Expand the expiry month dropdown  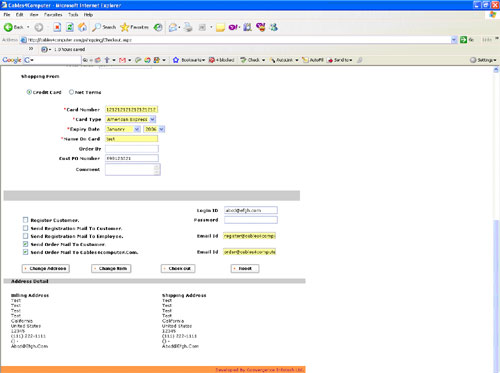coord(123,129)
